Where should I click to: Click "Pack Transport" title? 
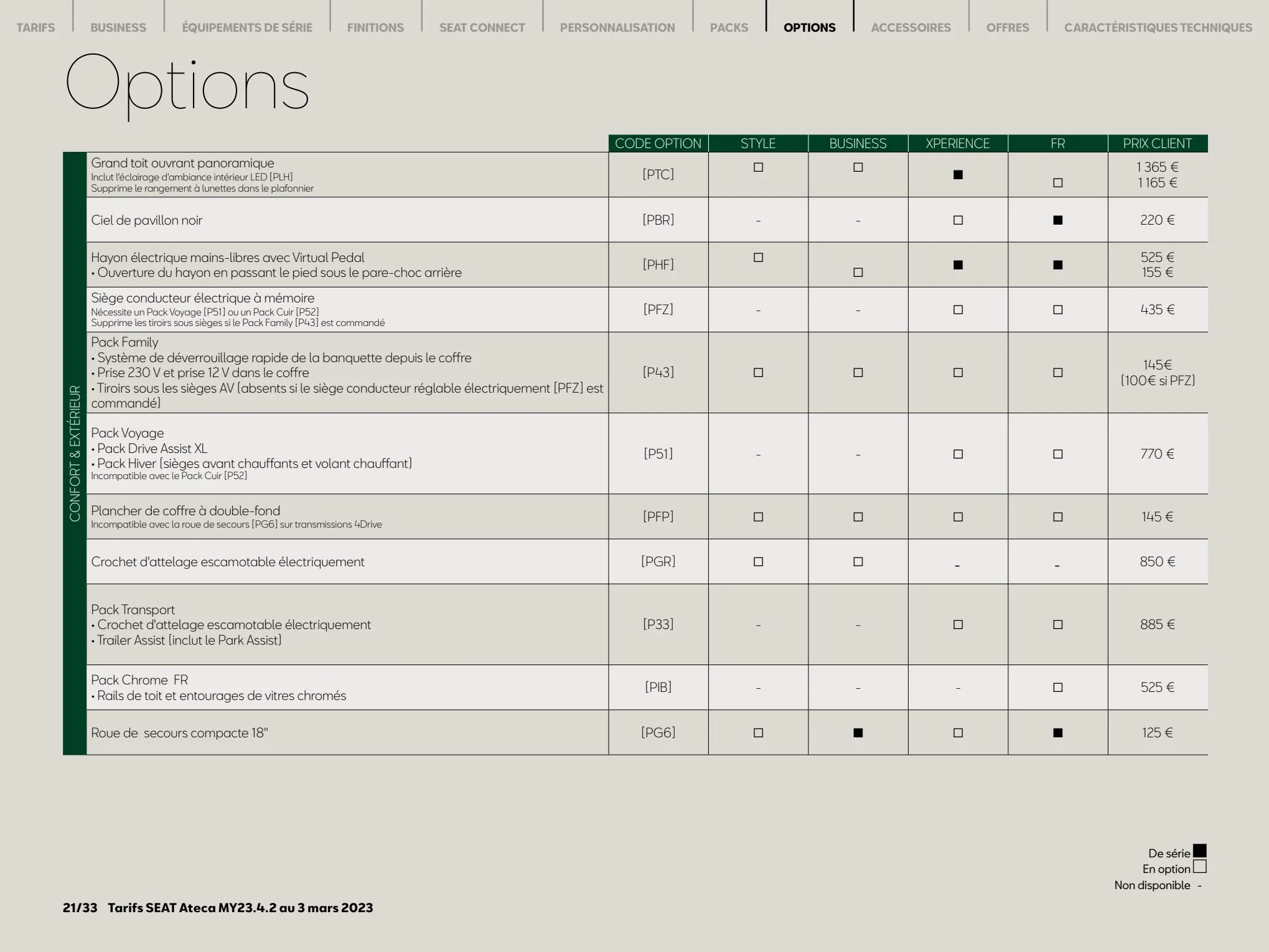point(133,610)
